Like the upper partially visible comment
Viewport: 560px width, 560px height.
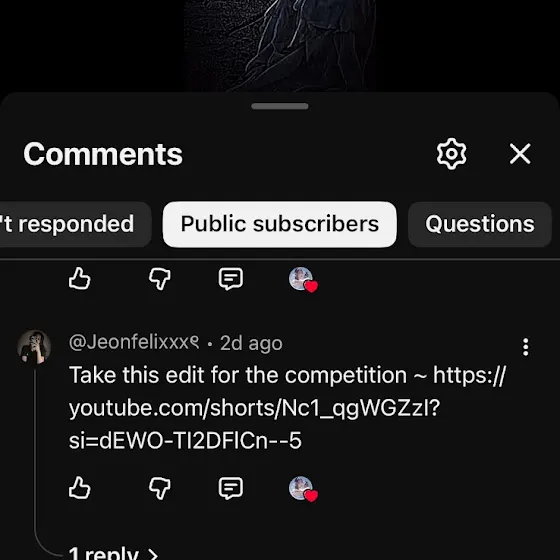[80, 278]
